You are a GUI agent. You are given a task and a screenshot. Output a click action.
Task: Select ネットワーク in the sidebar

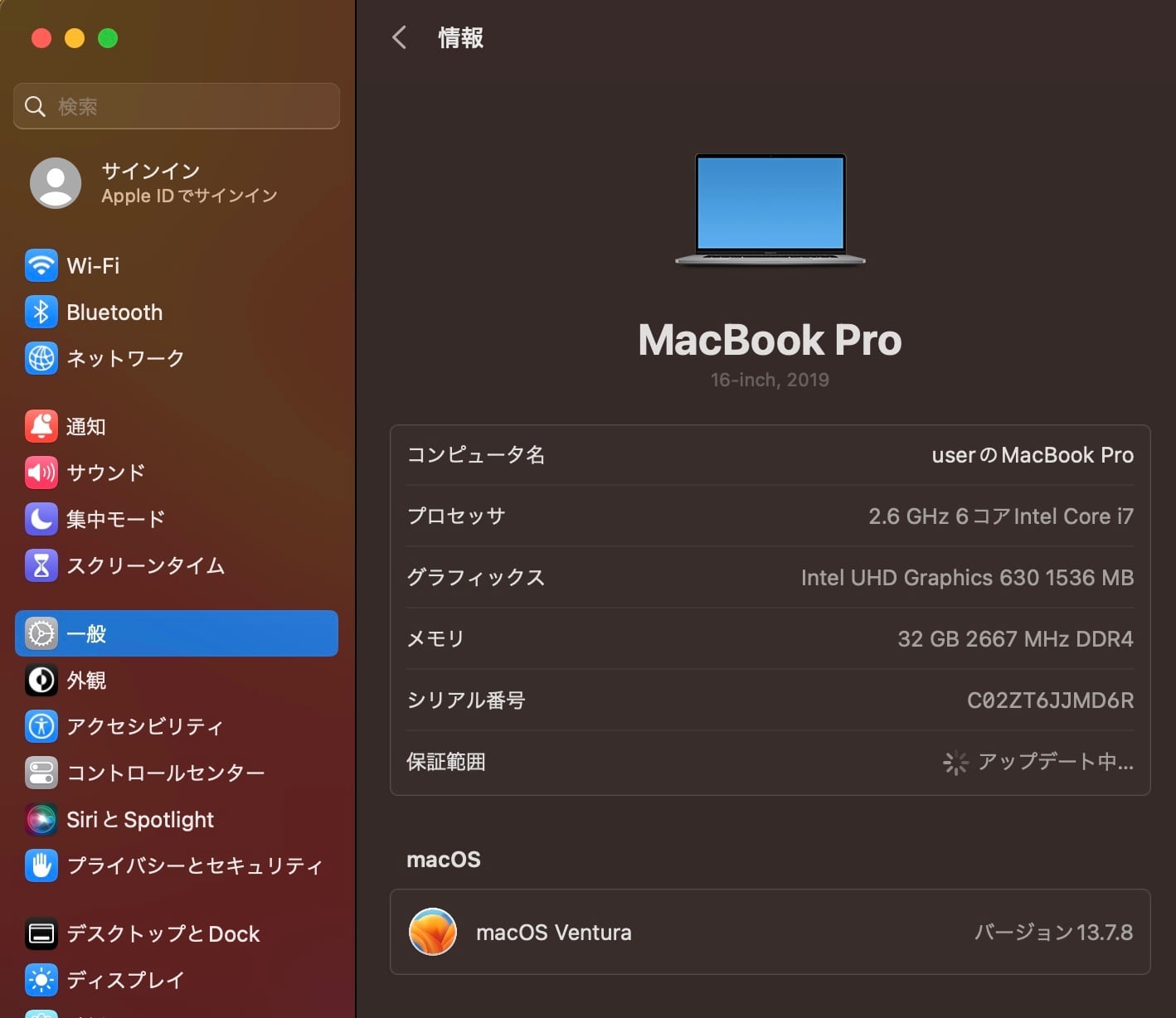177,359
